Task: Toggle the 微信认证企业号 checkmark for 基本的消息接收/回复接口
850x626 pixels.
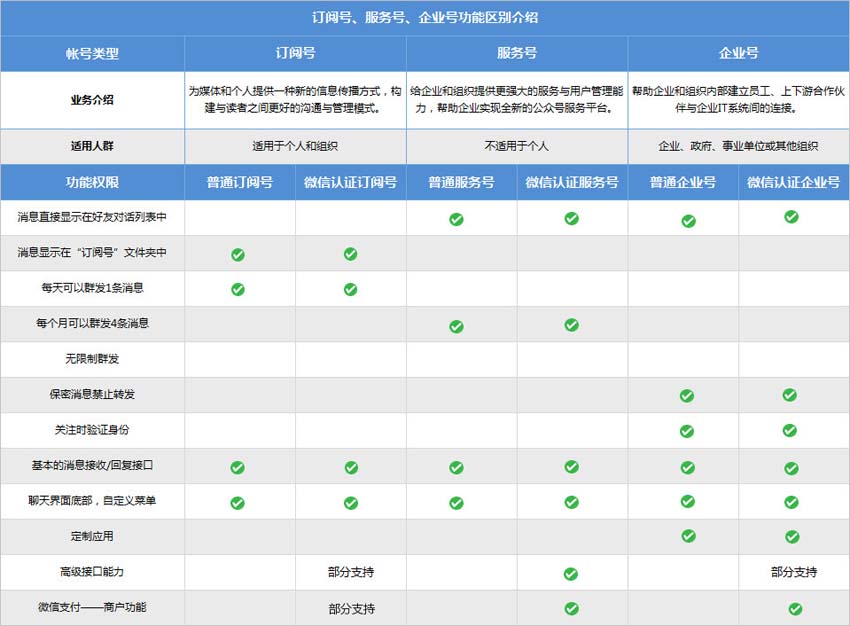Action: pyautogui.click(x=793, y=466)
